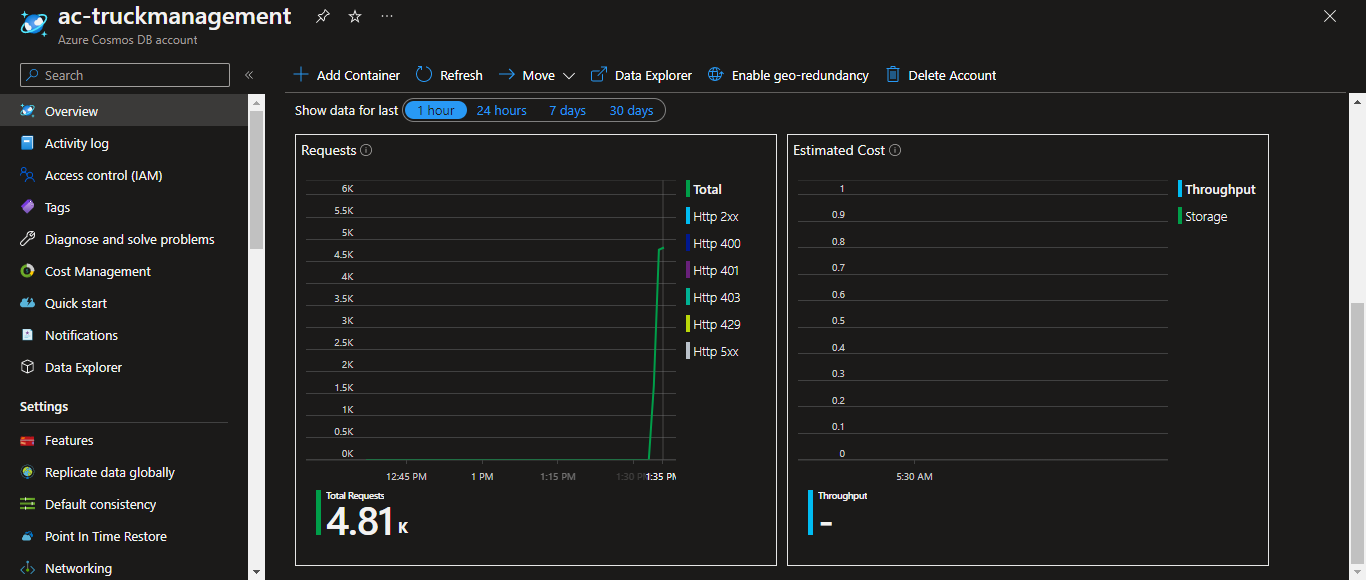Screen dimensions: 1366x580
Task: Toggle the Http 2xx legend series
Action: (712, 216)
